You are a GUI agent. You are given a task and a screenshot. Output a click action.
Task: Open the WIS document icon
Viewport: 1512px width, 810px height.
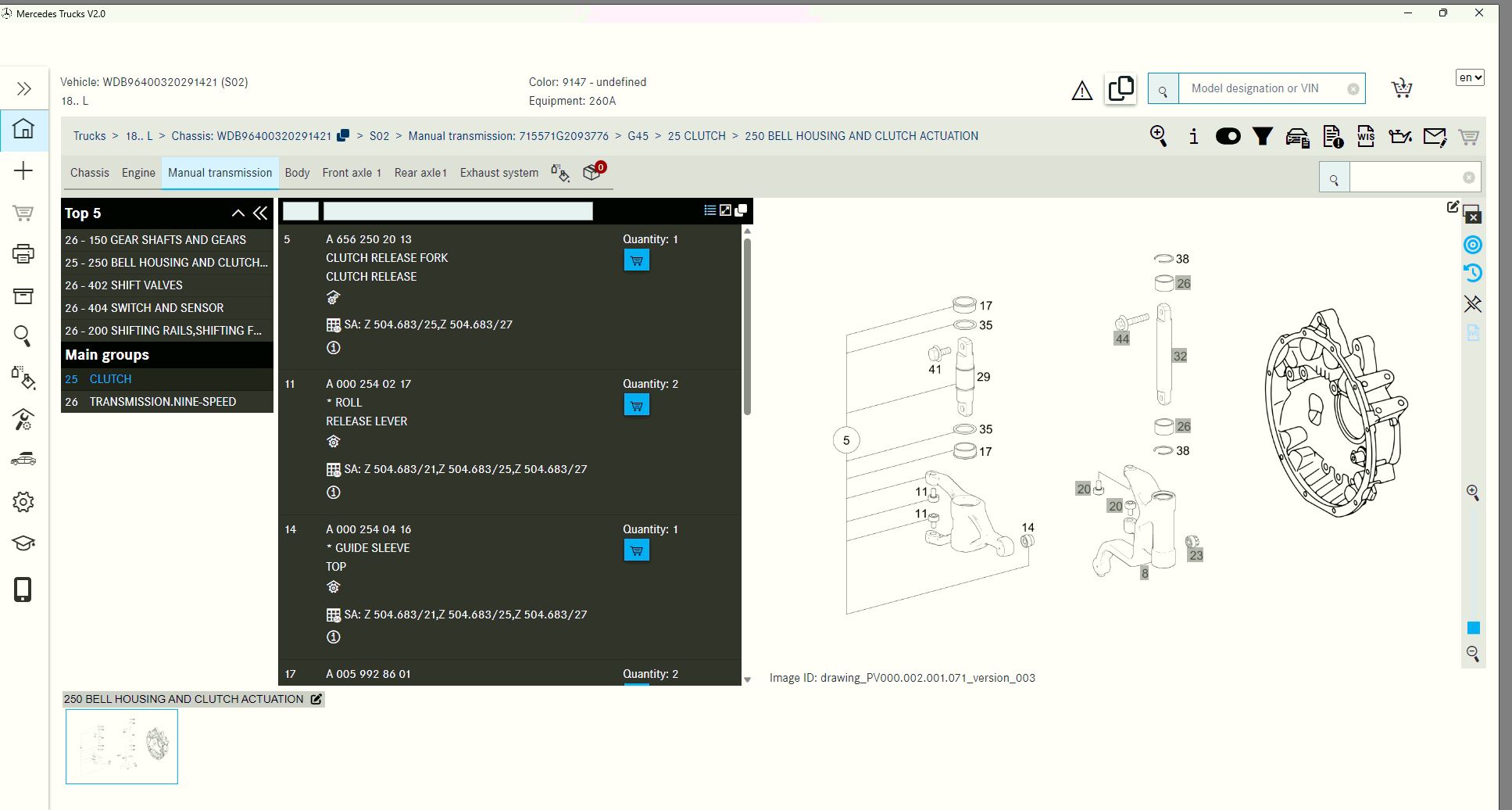click(1365, 135)
